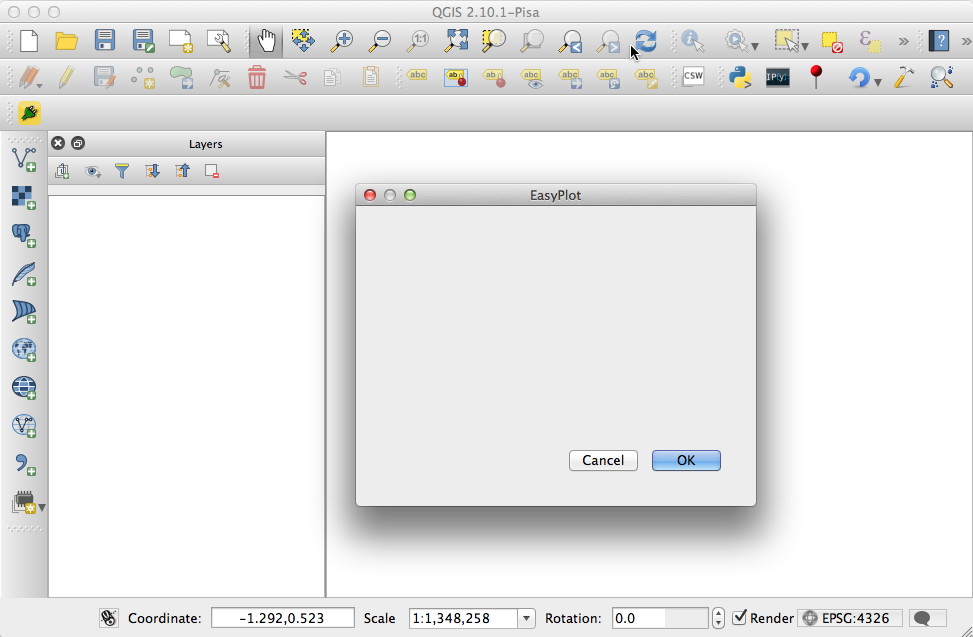Click the Refresh map icon
This screenshot has height=637, width=973.
645,41
